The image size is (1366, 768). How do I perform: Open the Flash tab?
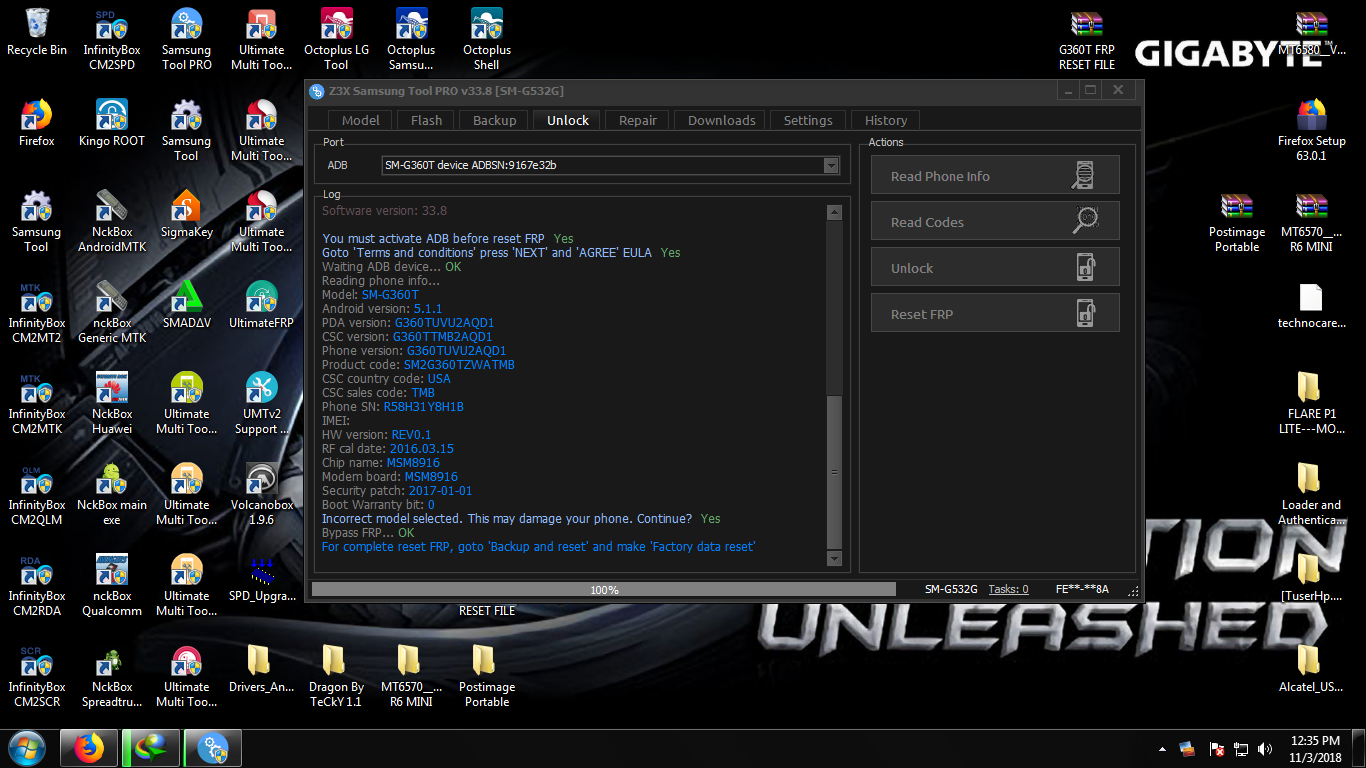[x=426, y=120]
